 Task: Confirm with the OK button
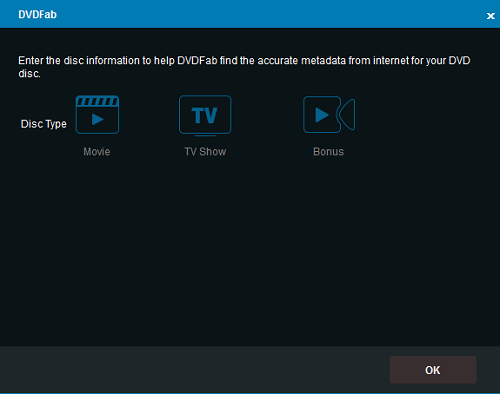(x=433, y=370)
